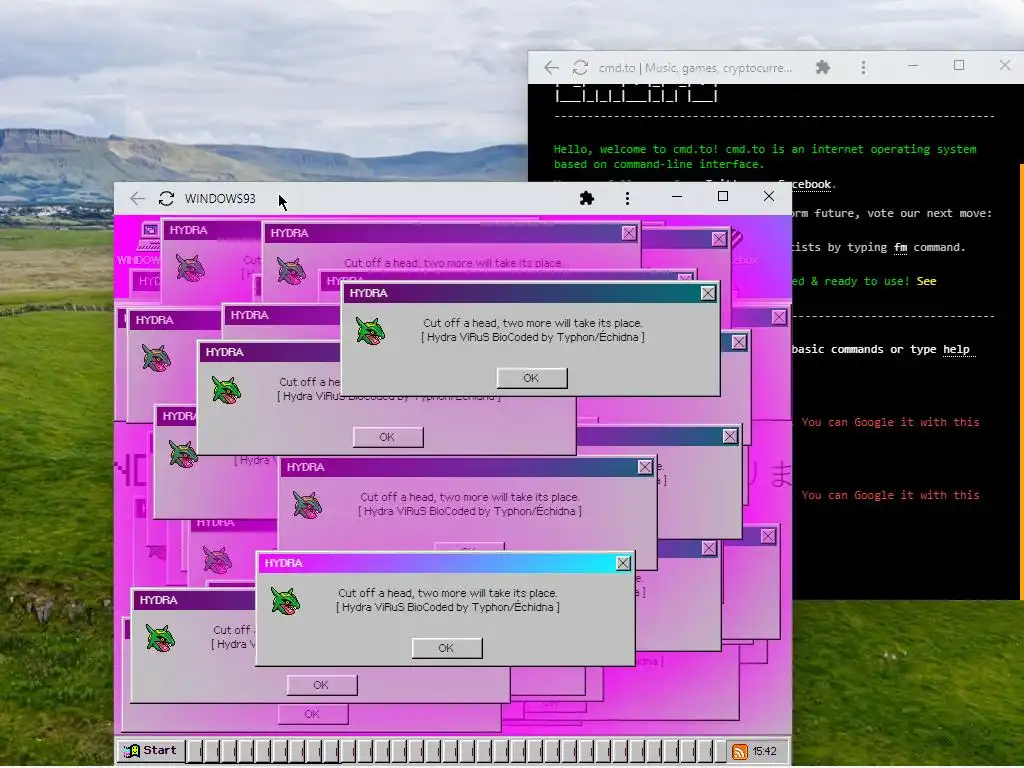Click the WINDOWS93 window title text
This screenshot has width=1024, height=768.
pyautogui.click(x=220, y=199)
